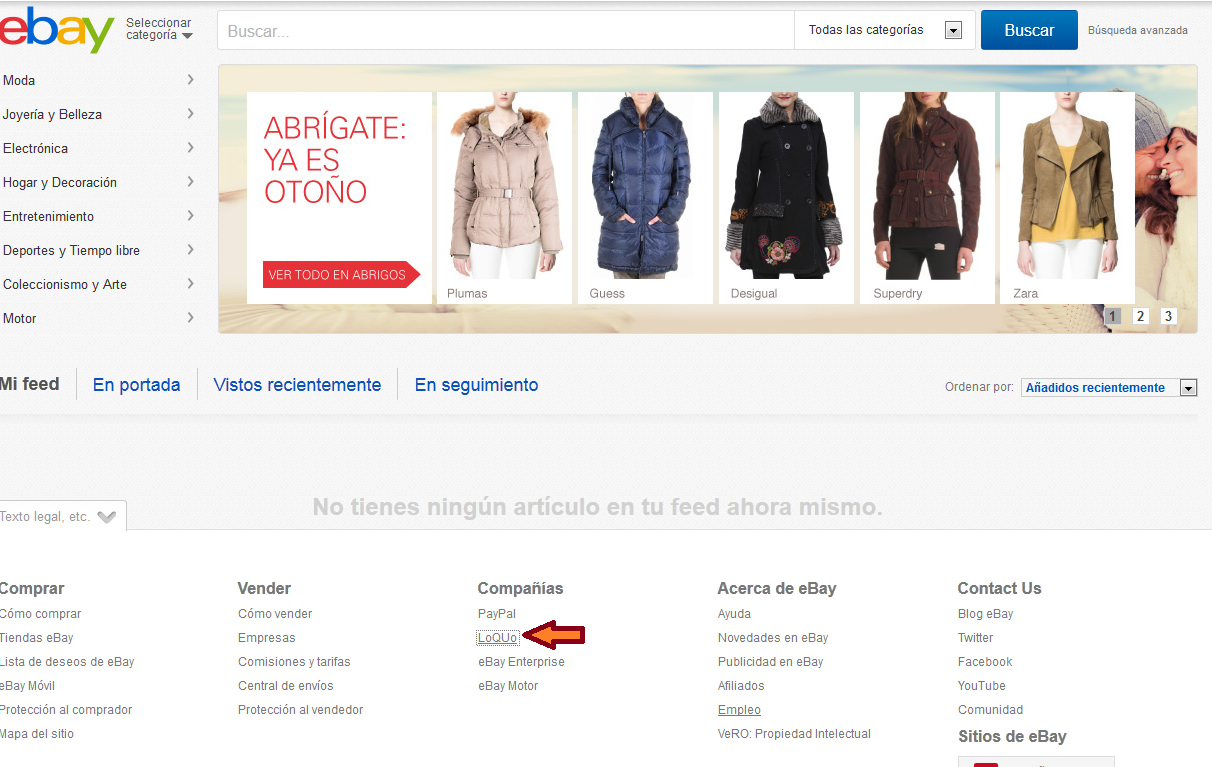Image resolution: width=1212 pixels, height=767 pixels.
Task: Open the Zara jacket thumbnail
Action: click(1067, 198)
